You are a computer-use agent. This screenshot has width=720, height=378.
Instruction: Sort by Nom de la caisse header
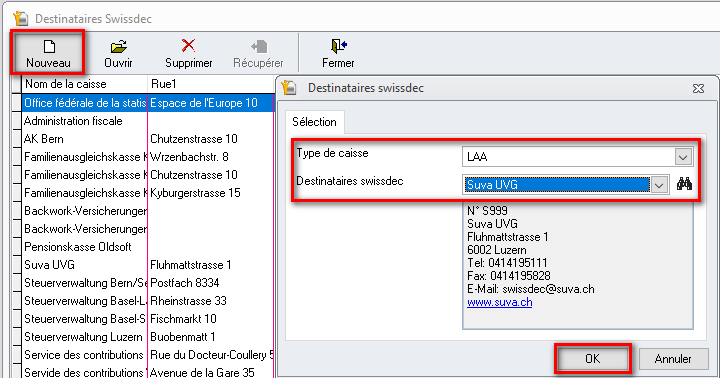click(x=84, y=84)
